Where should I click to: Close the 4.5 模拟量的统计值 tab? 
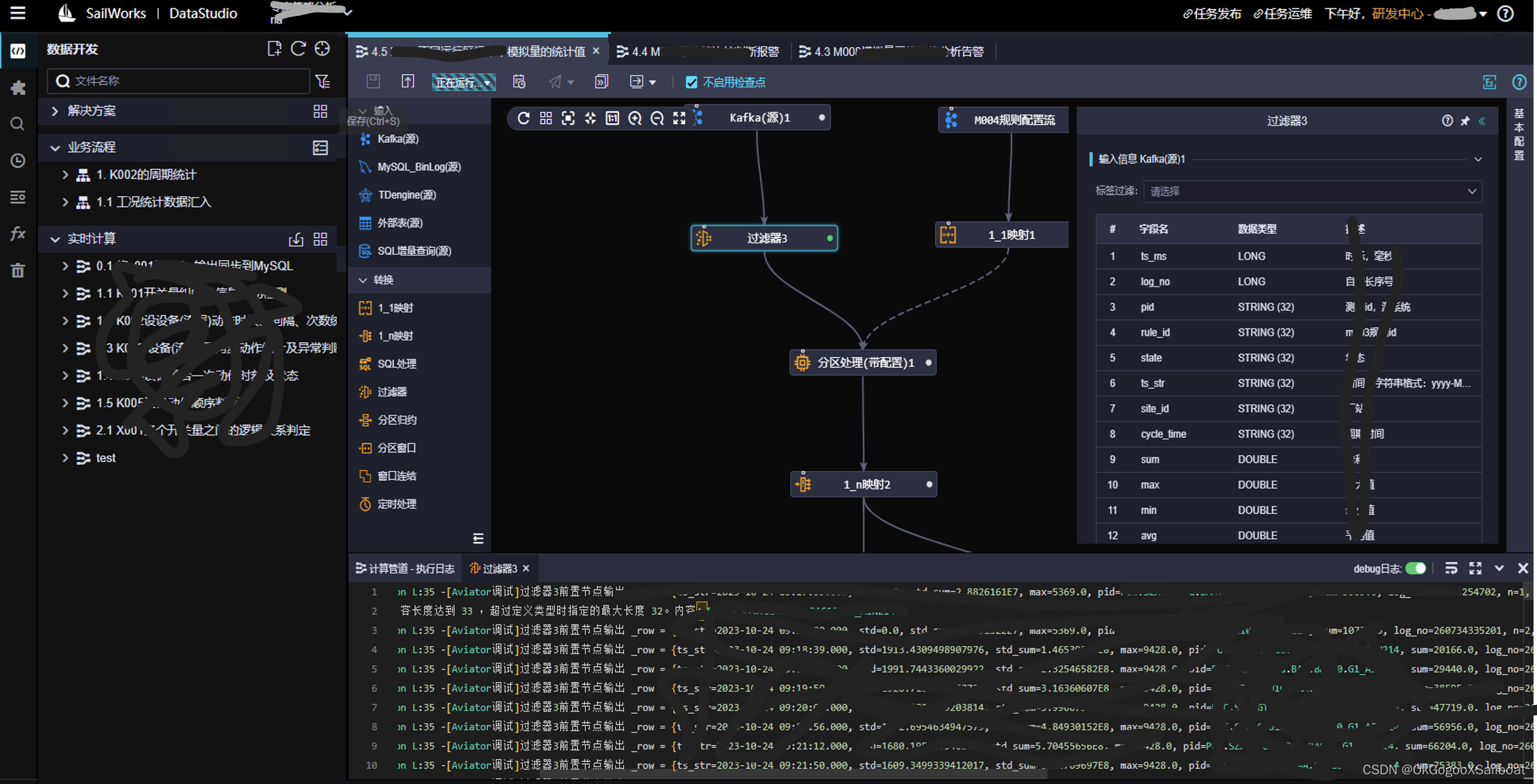(x=596, y=51)
